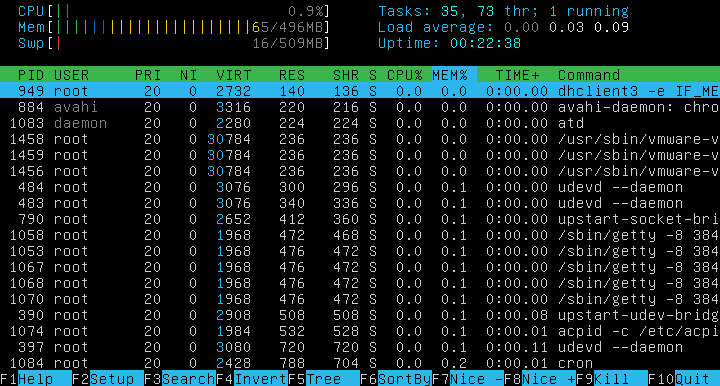Select the dhclient3 process row PID 949
The height and width of the screenshot is (386, 720).
pyautogui.click(x=360, y=91)
